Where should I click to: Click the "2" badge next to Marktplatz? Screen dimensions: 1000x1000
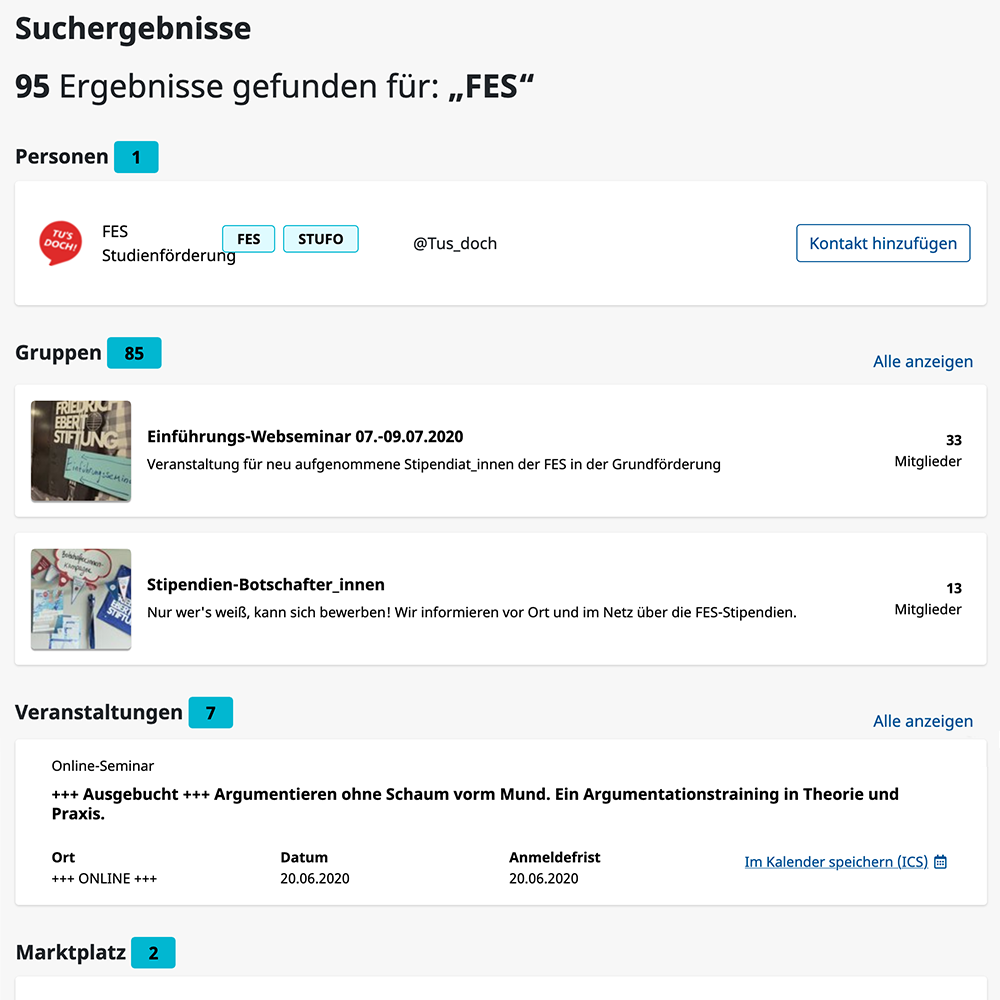[x=153, y=953]
